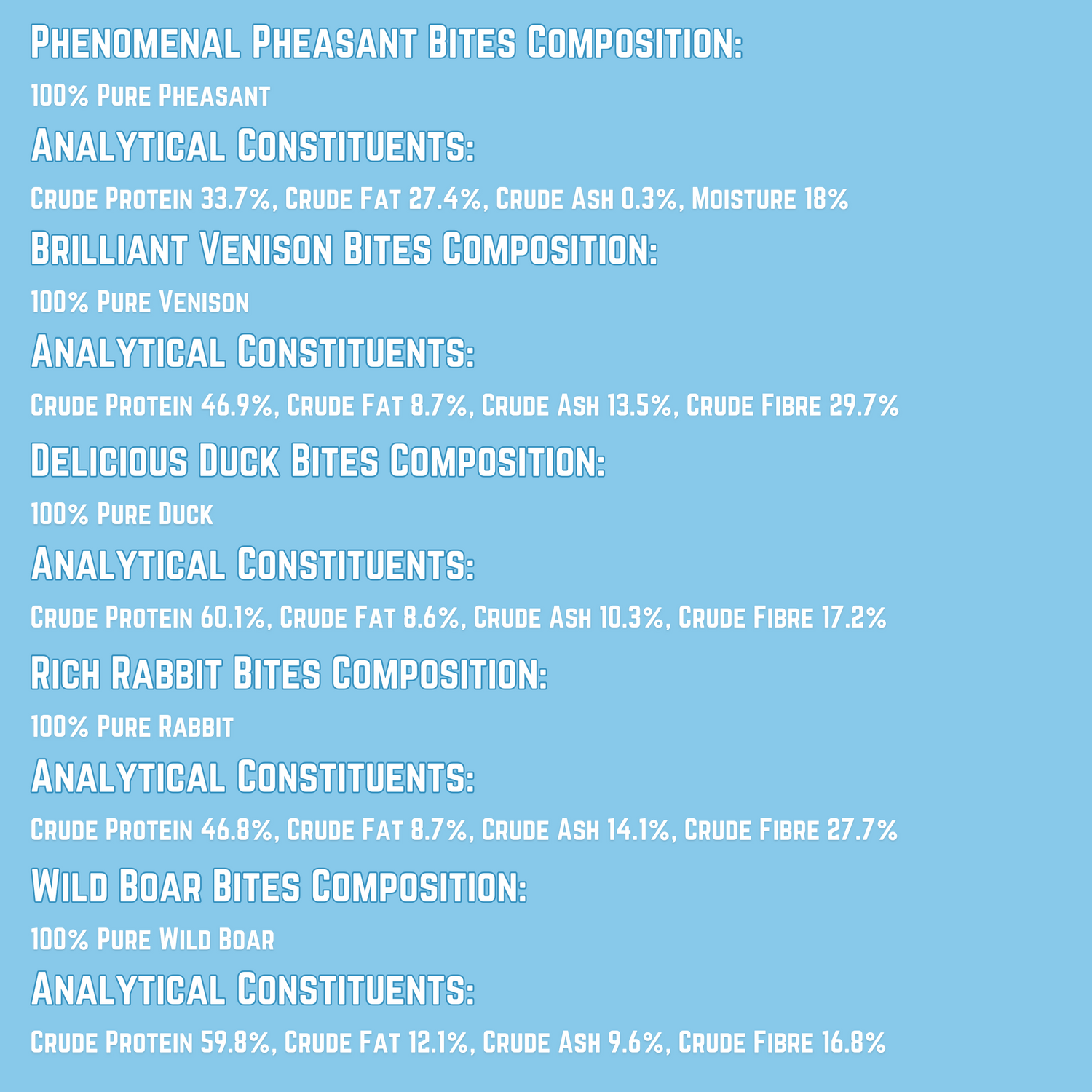Image resolution: width=1092 pixels, height=1092 pixels.
Task: Select the 100% Pure Wild Boar text
Action: click(153, 939)
